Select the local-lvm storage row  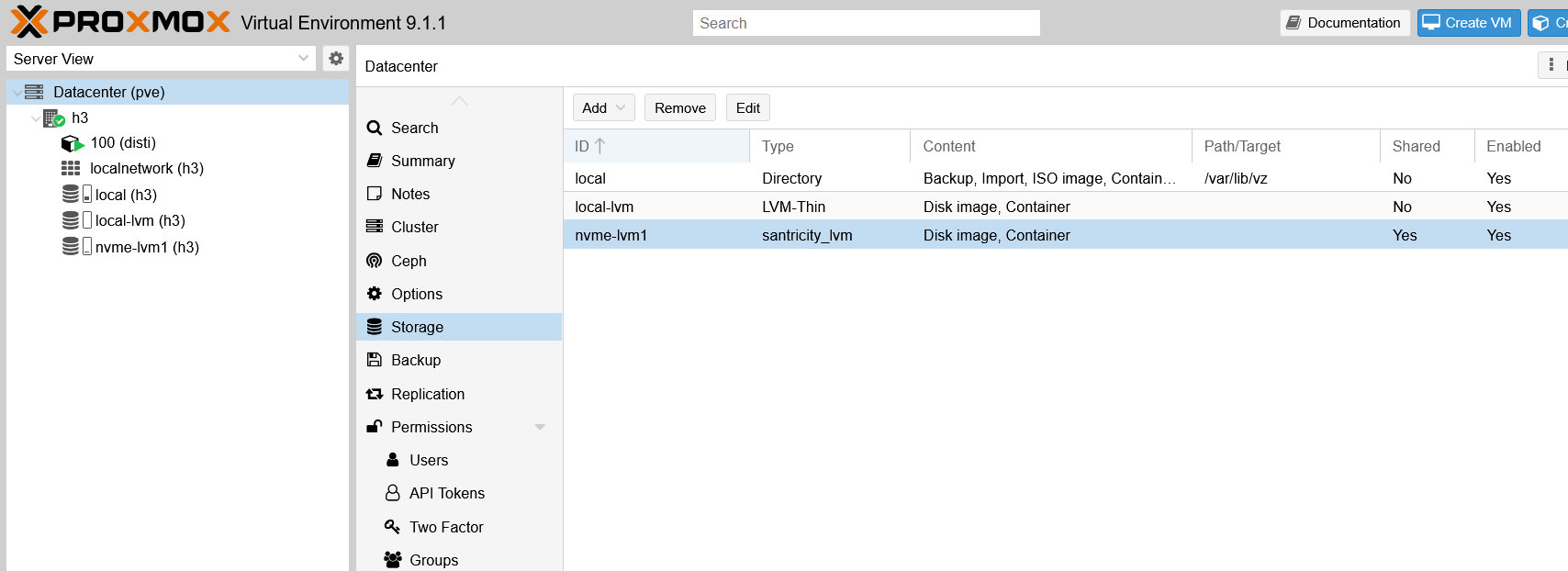(x=1066, y=207)
